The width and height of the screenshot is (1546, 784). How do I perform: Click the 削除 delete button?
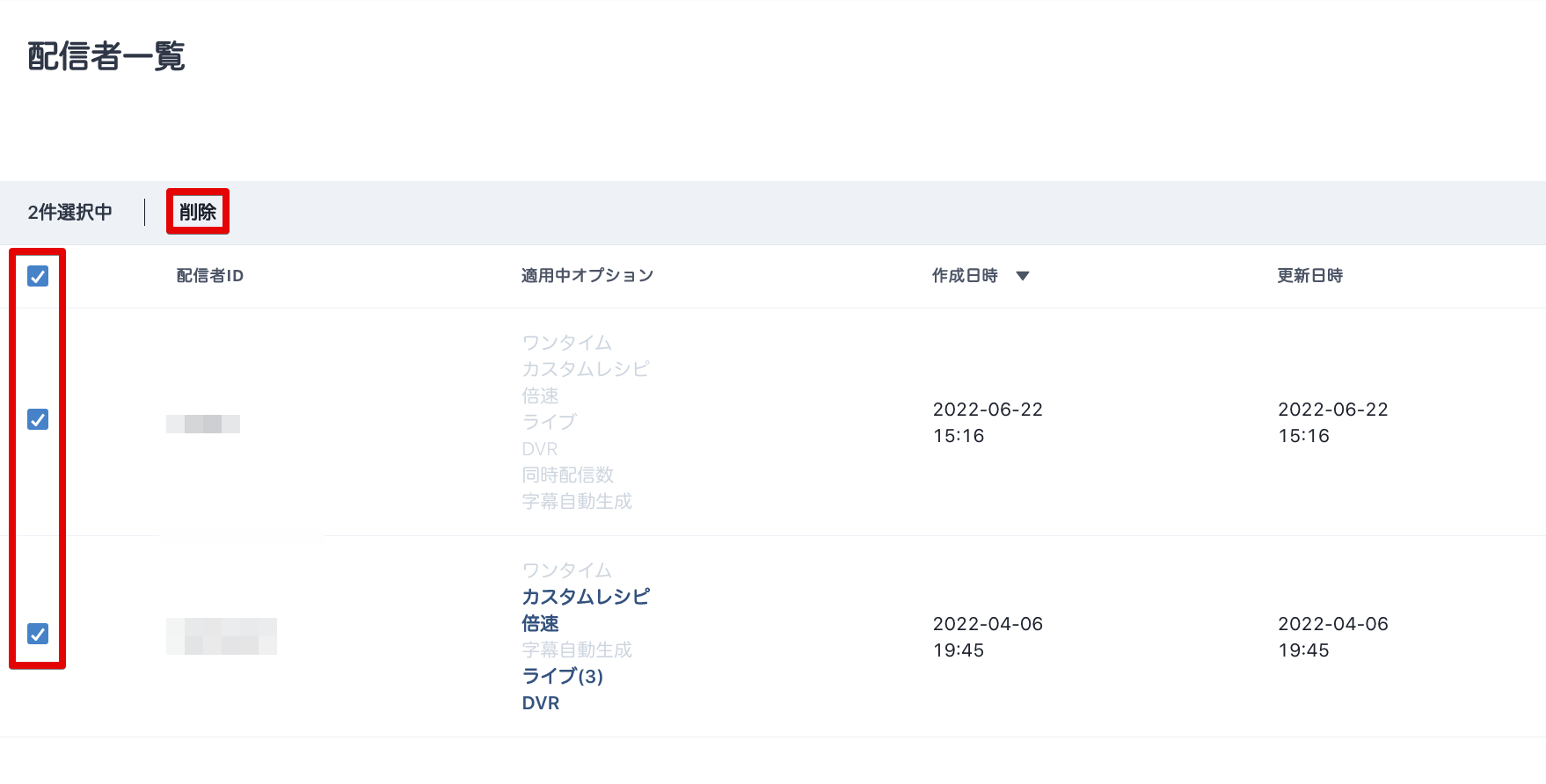pyautogui.click(x=197, y=211)
